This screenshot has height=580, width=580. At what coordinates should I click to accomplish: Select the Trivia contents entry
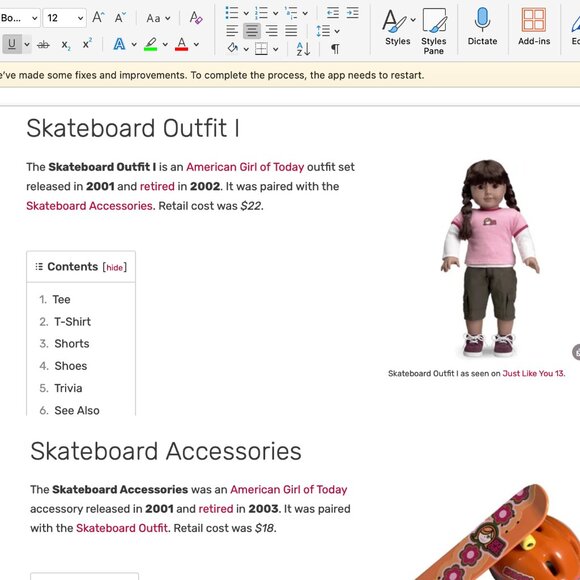pos(68,388)
